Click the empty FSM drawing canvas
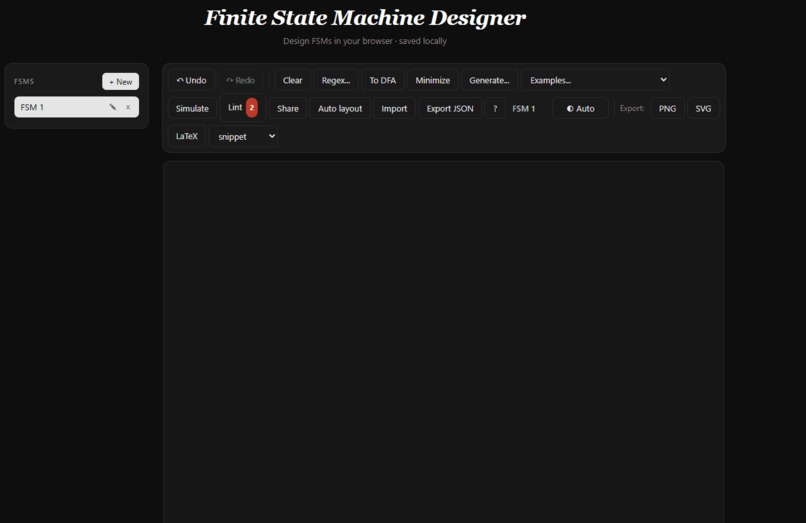Image resolution: width=806 pixels, height=523 pixels. click(444, 342)
